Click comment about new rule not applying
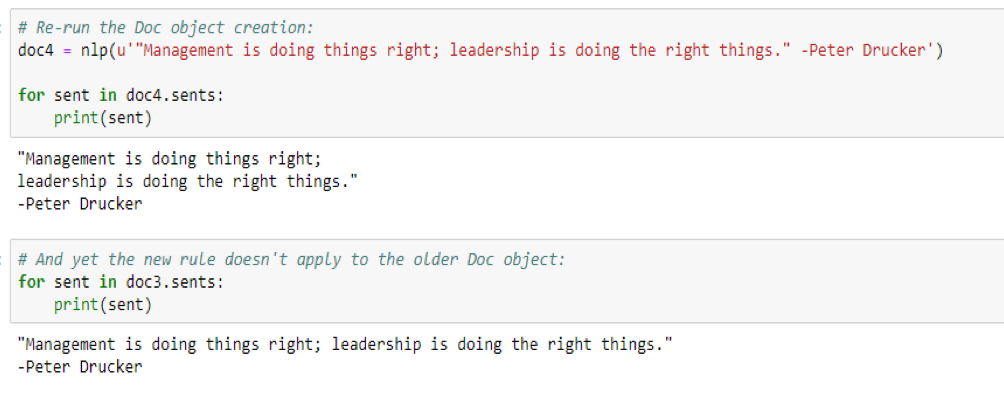The height and width of the screenshot is (395, 1004). pos(291,259)
